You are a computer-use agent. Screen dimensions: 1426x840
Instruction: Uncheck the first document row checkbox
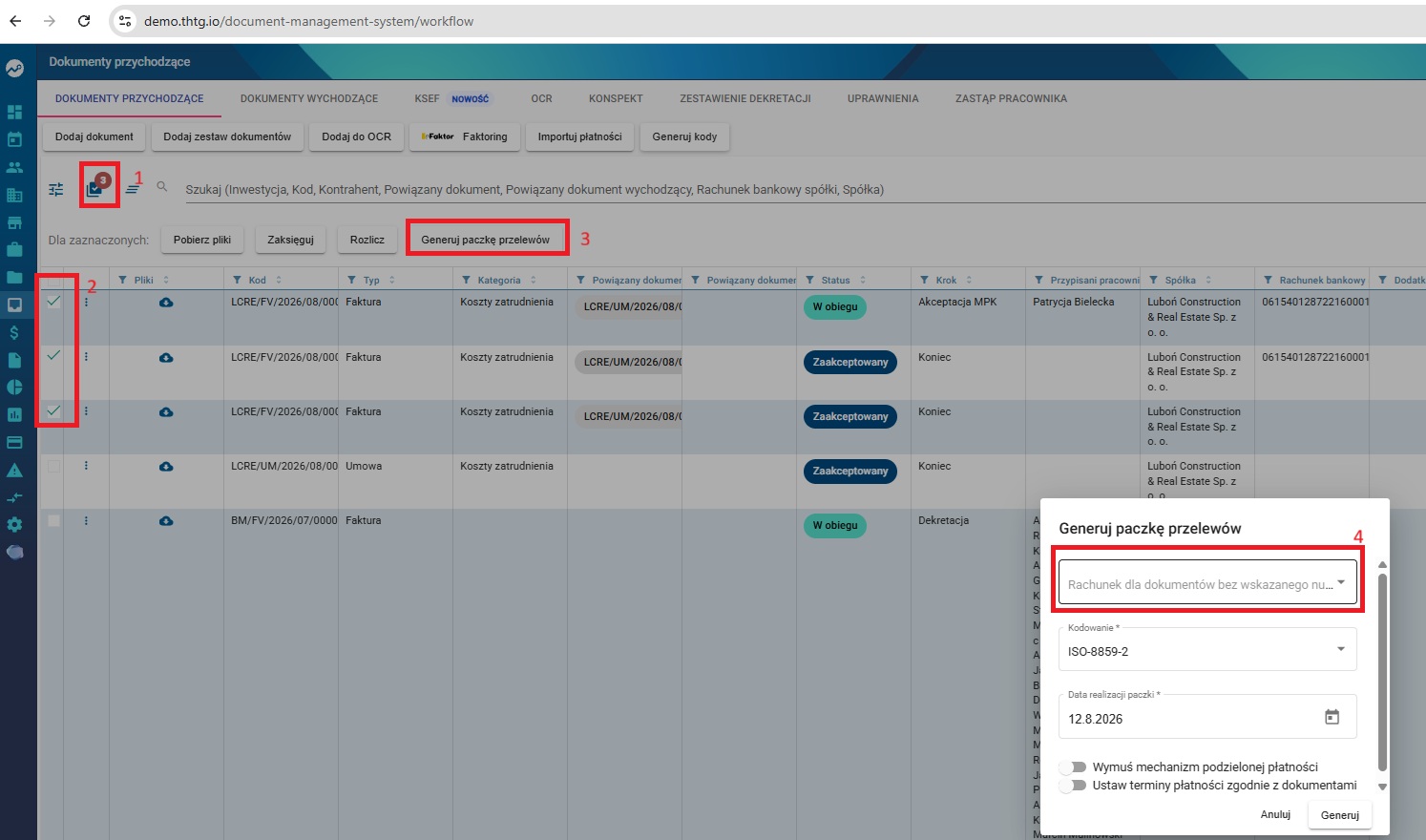pos(53,302)
